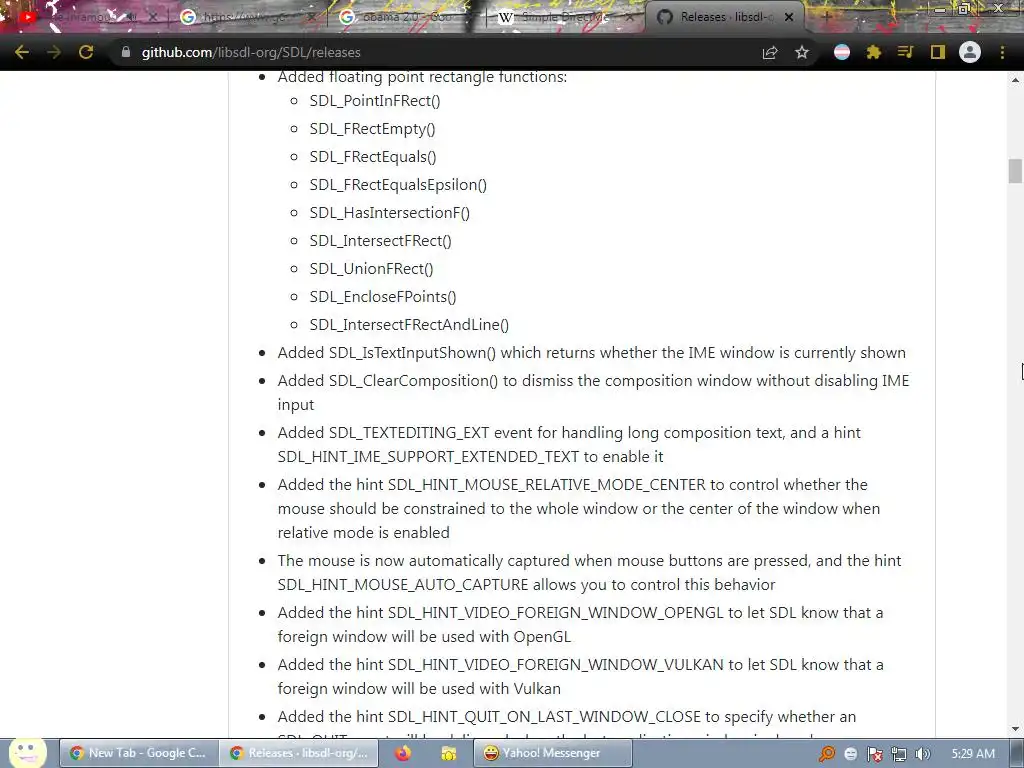The width and height of the screenshot is (1024, 768).
Task: Click the 5:29 AM taskbar clock
Action: (973, 754)
